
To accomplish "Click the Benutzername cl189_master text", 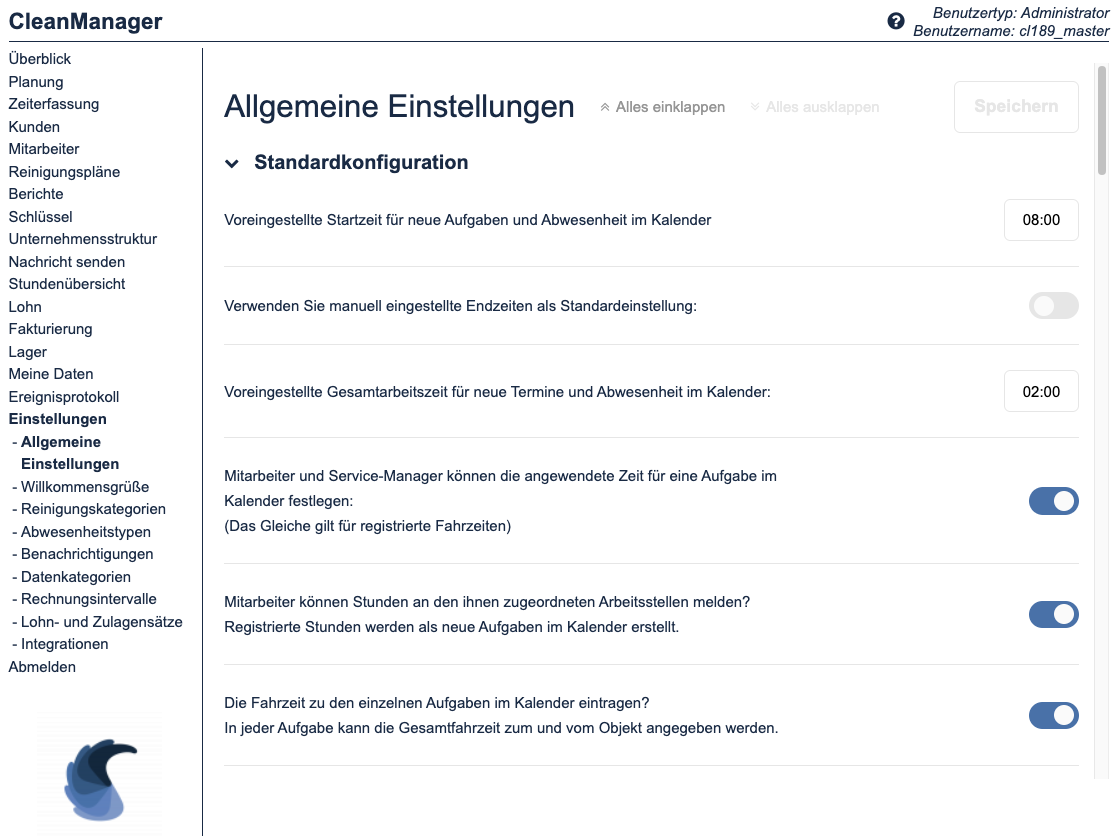I will [x=1011, y=31].
